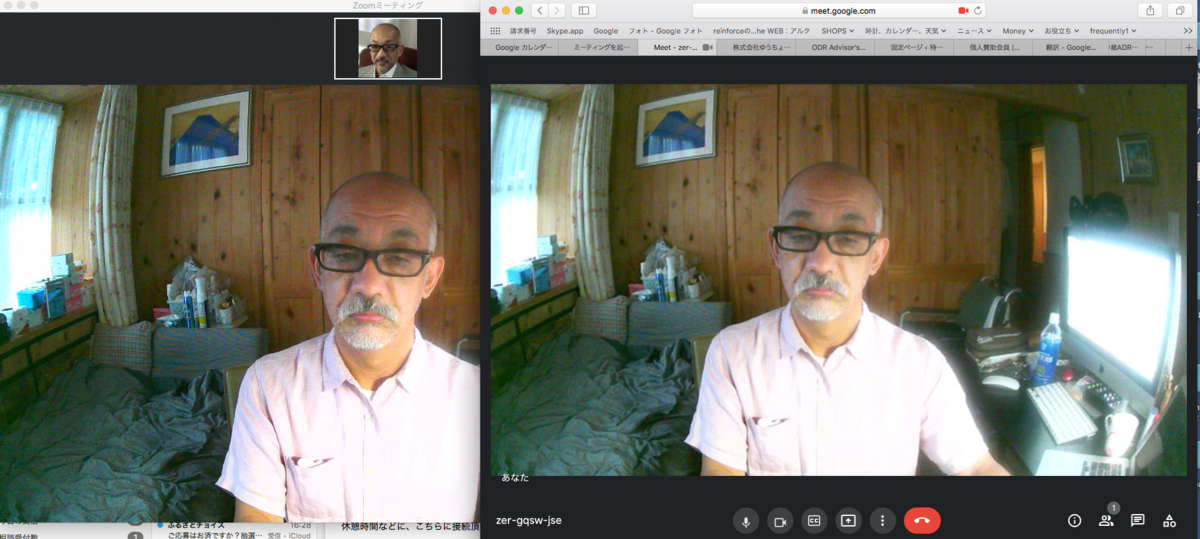Select Meet - zer tab

pyautogui.click(x=677, y=47)
